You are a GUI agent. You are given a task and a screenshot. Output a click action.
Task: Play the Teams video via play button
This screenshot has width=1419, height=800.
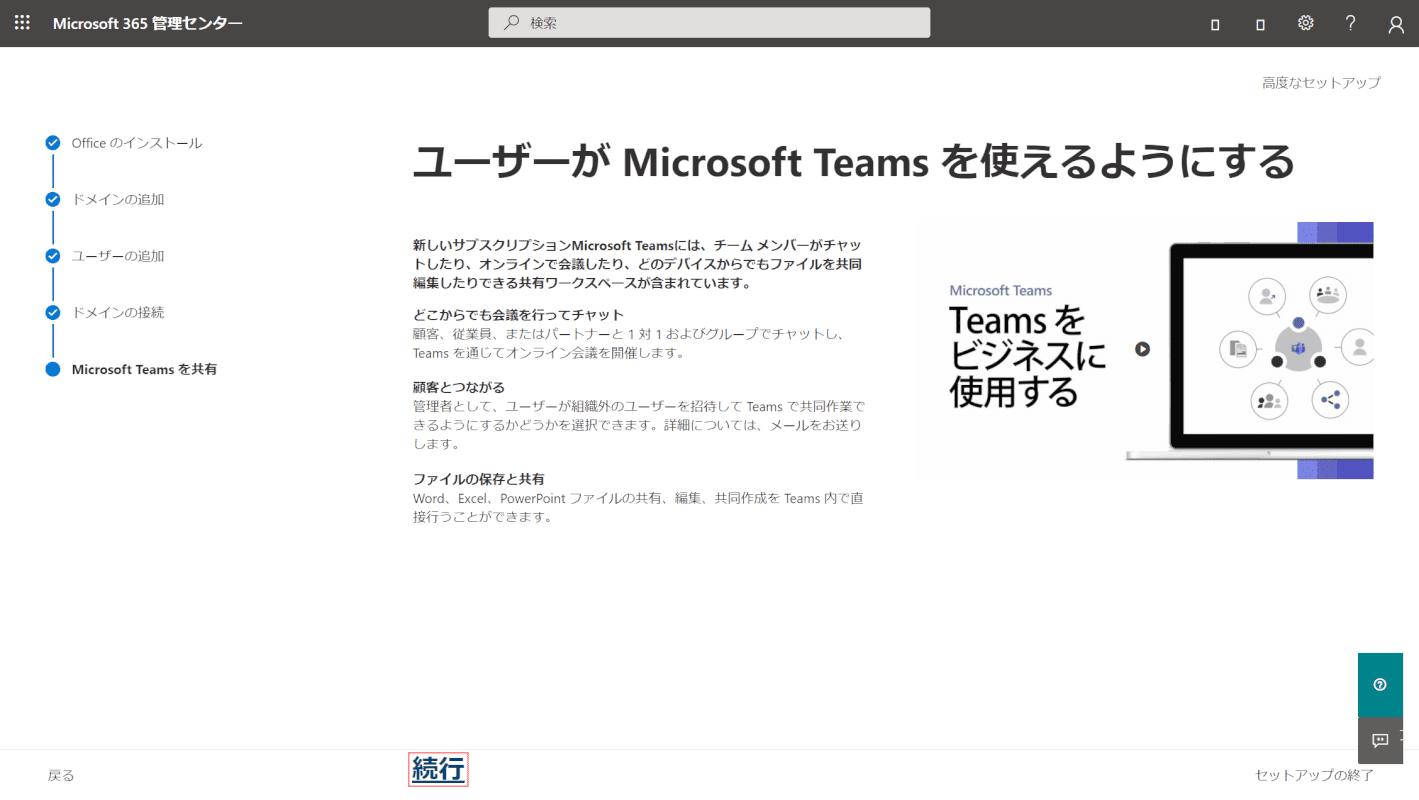tap(1142, 349)
